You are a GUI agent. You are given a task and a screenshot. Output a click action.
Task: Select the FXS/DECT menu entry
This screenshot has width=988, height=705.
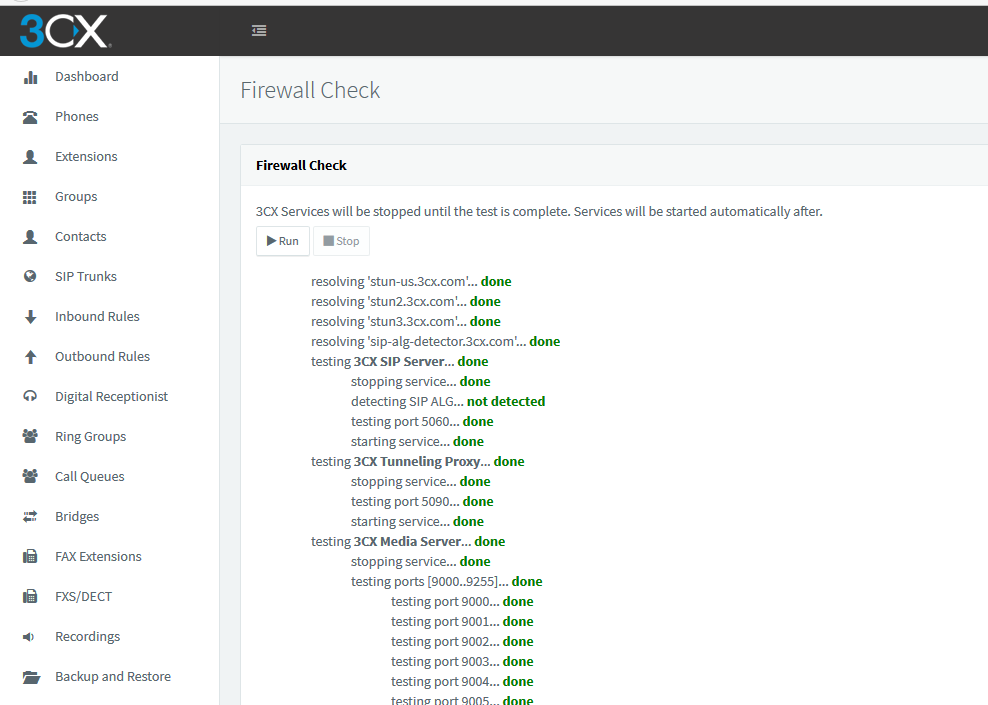tap(83, 597)
